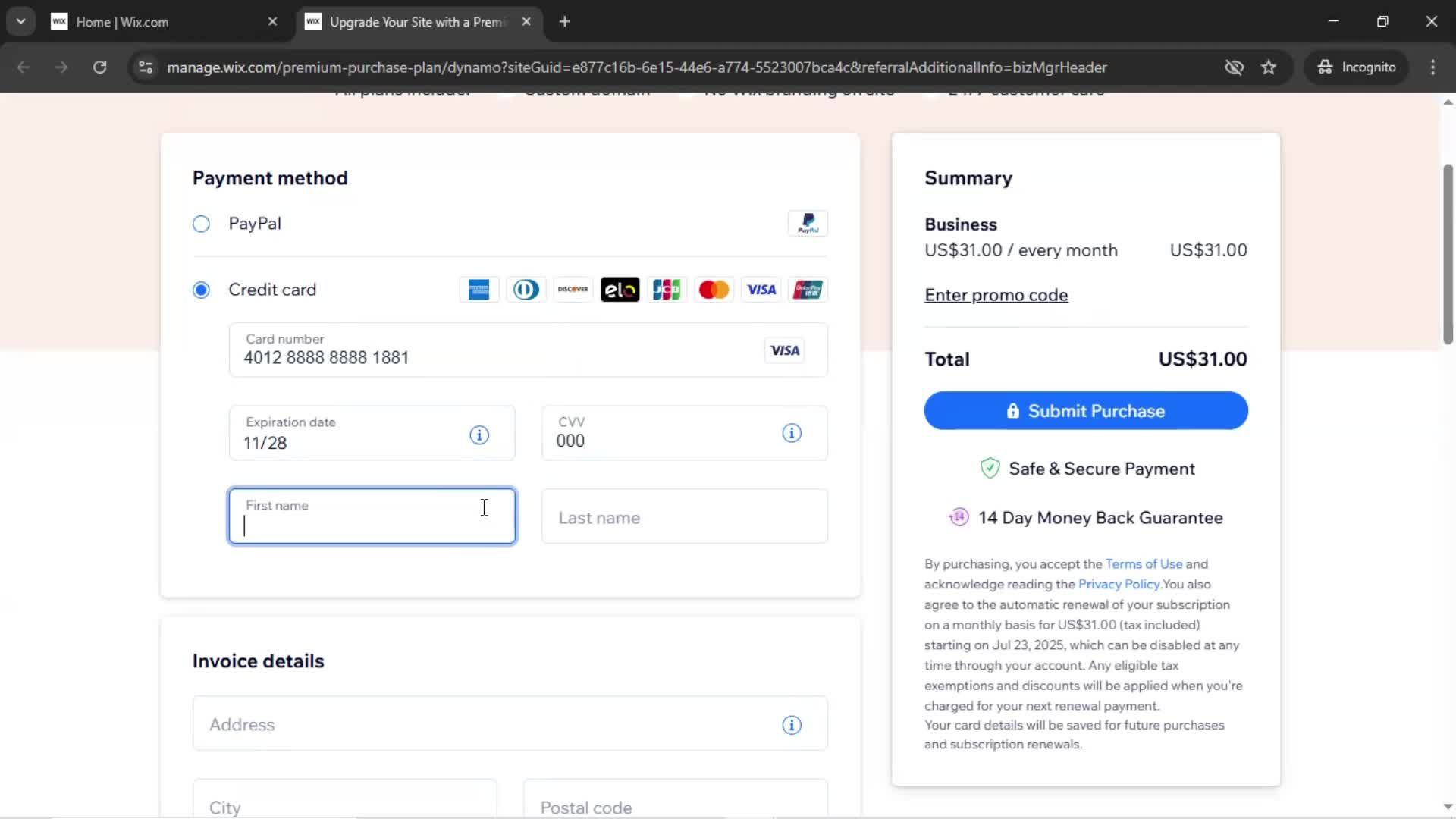Click the JCB card icon

pos(667,290)
